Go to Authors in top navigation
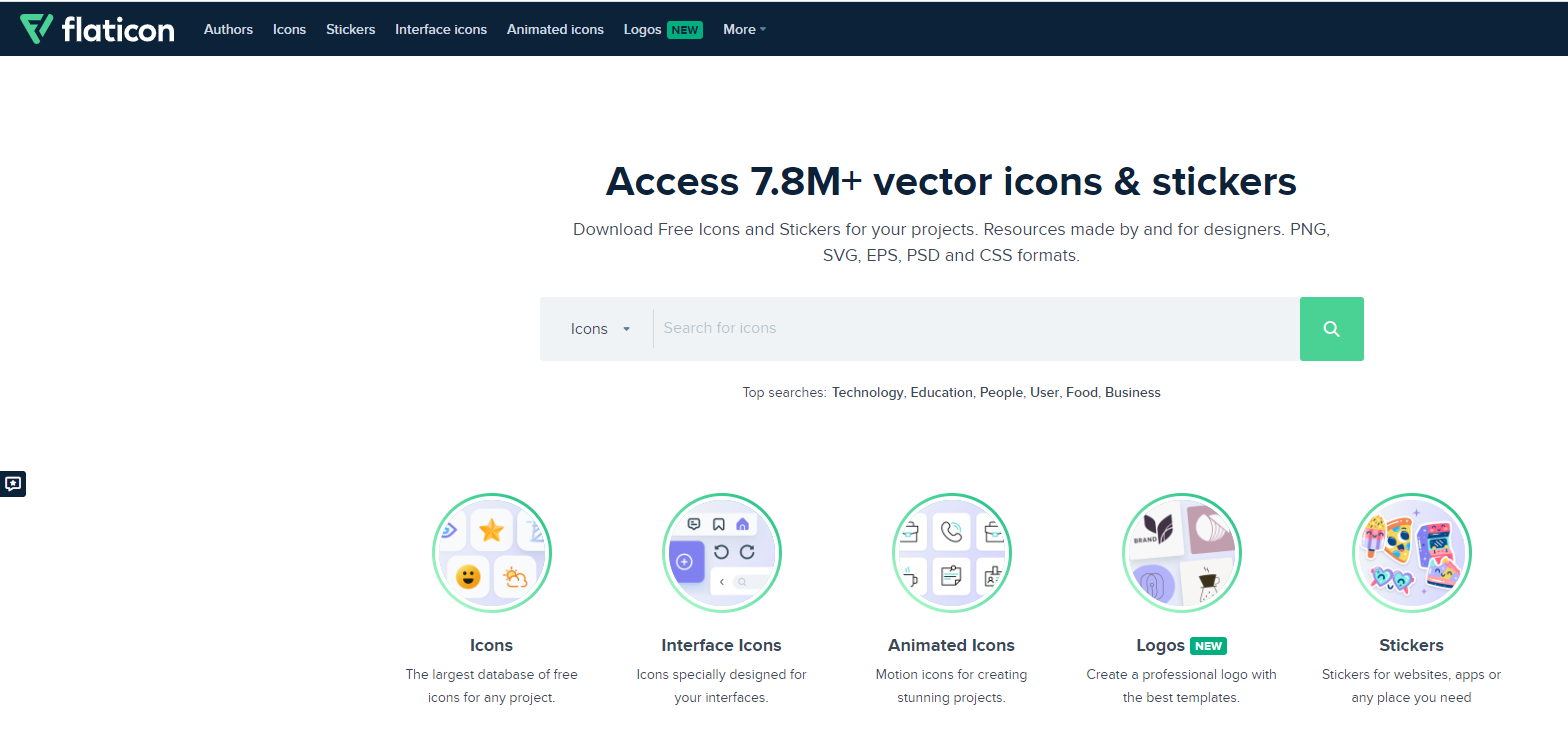Viewport: 1568px width, 734px height. point(228,30)
